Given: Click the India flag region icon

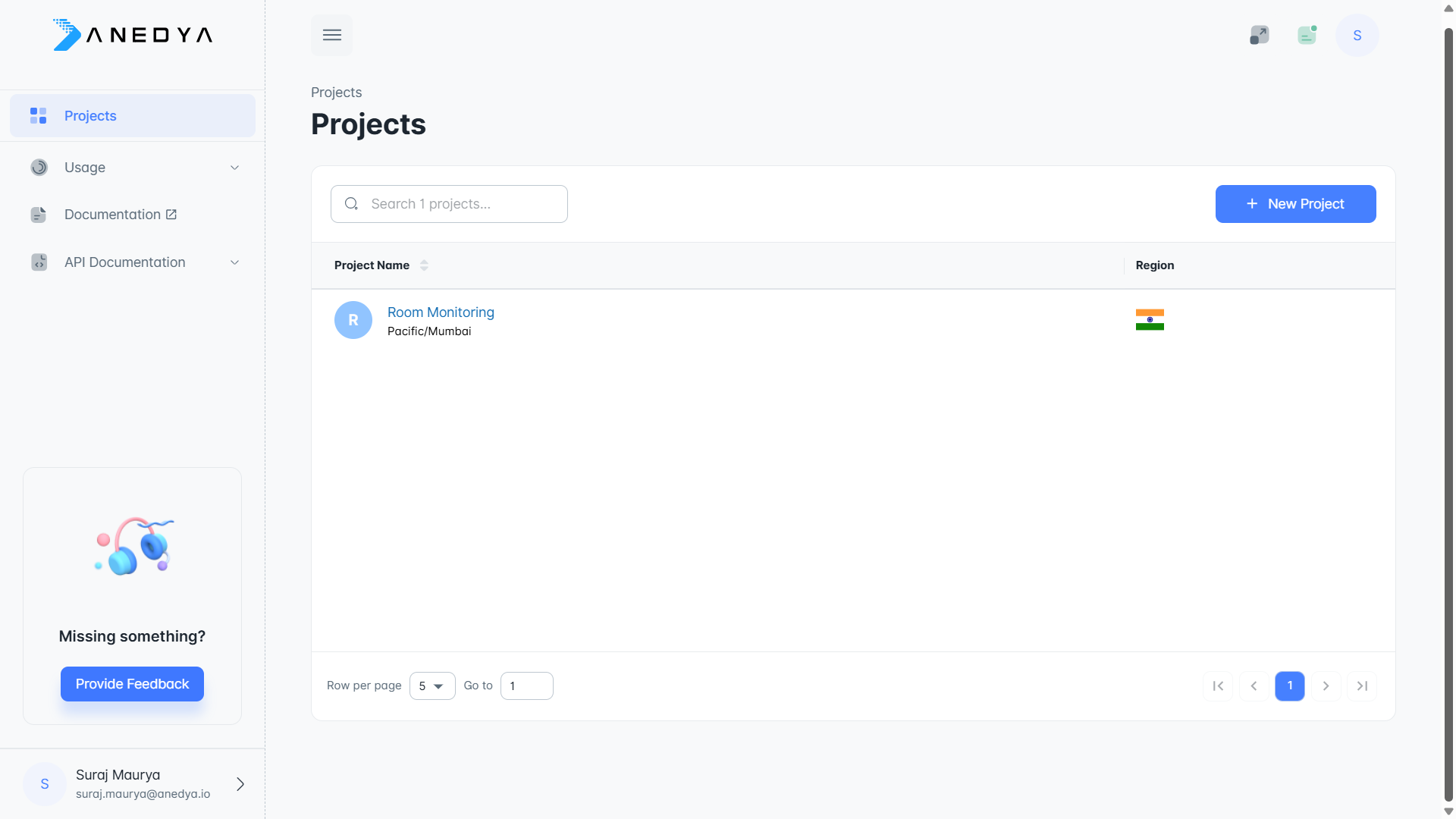Looking at the screenshot, I should (1150, 319).
